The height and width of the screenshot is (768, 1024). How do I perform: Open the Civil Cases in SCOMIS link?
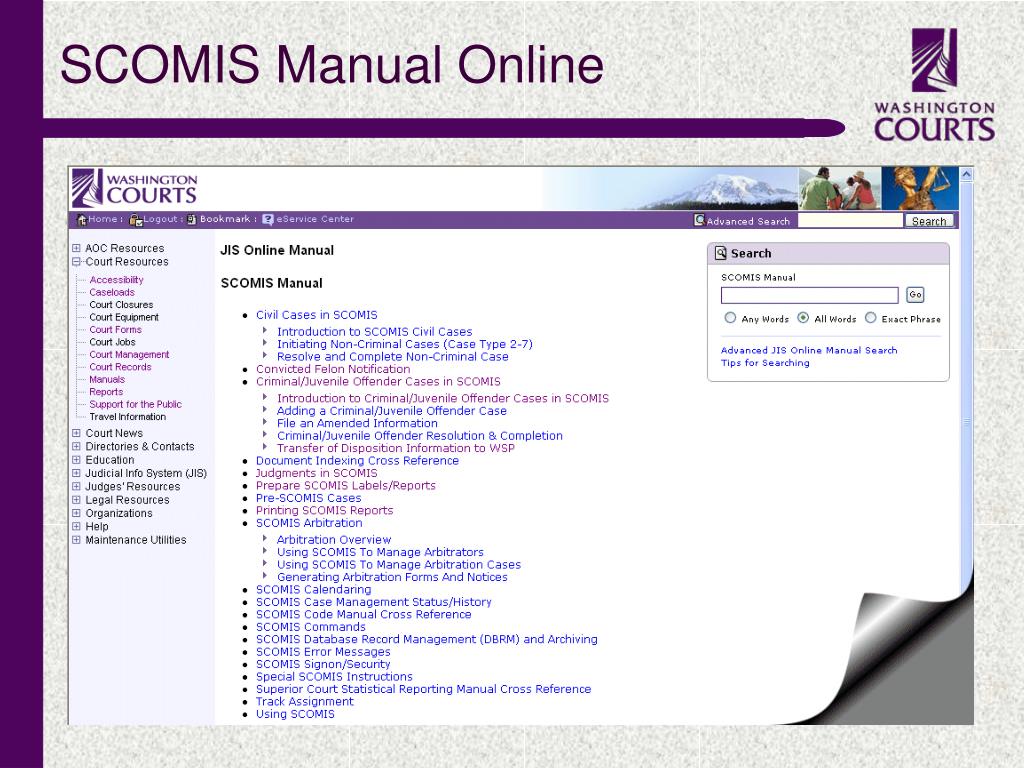pyautogui.click(x=317, y=315)
